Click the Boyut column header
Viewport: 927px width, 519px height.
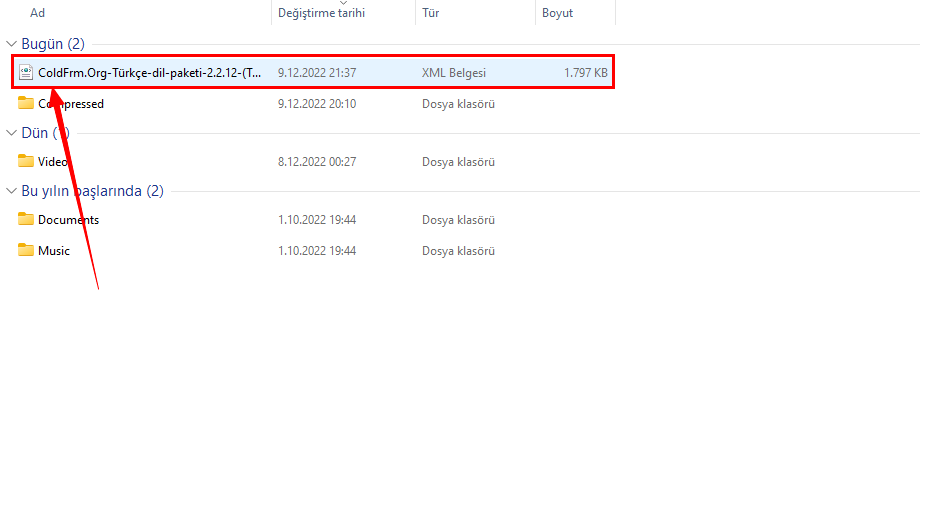click(x=557, y=13)
